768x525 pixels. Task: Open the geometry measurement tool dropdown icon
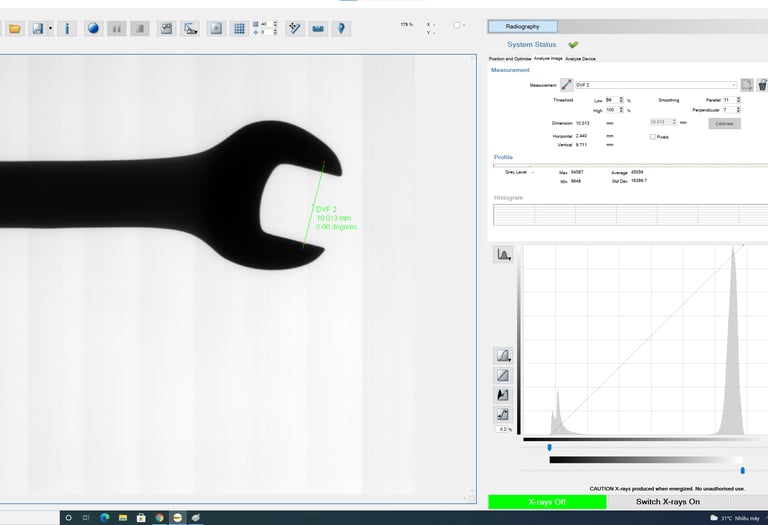(191, 29)
